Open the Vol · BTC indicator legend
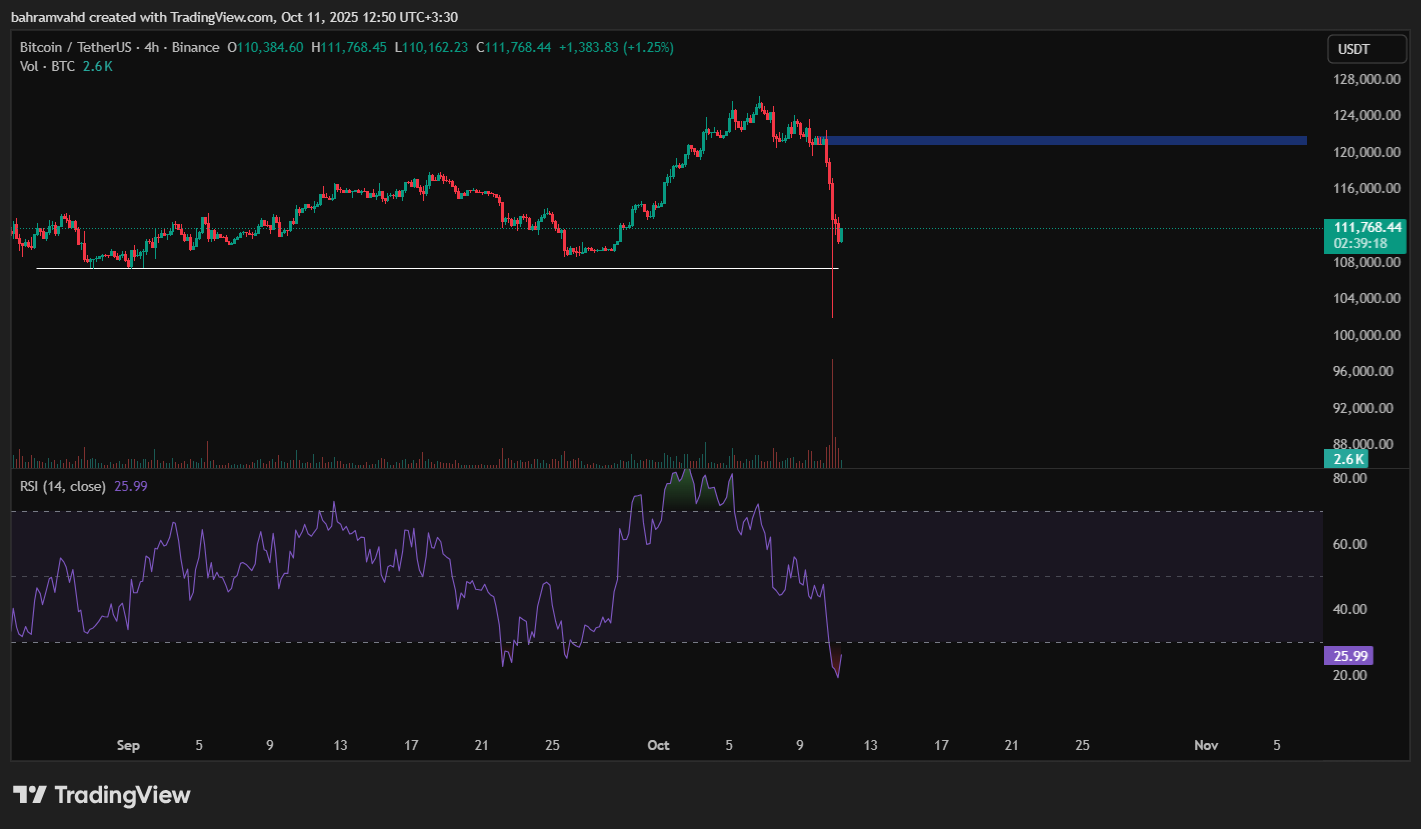 48,66
